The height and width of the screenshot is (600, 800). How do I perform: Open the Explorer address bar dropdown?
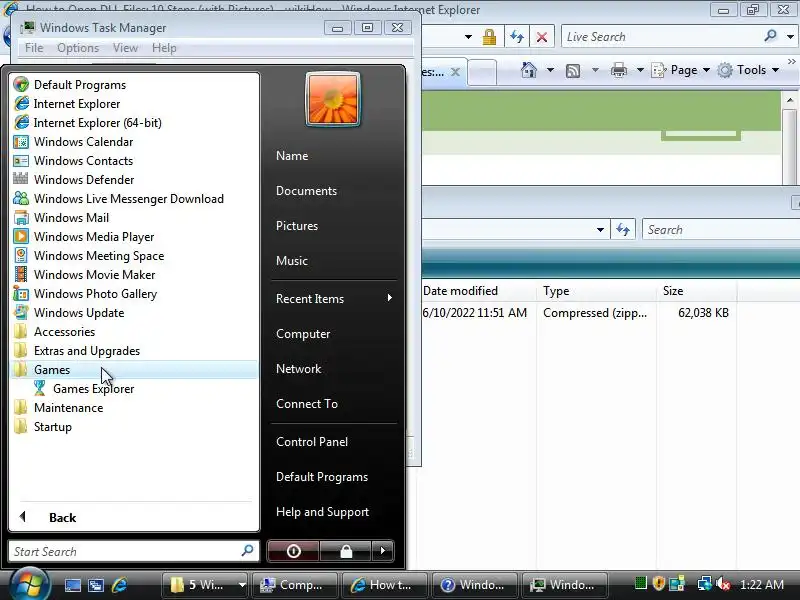(x=601, y=230)
